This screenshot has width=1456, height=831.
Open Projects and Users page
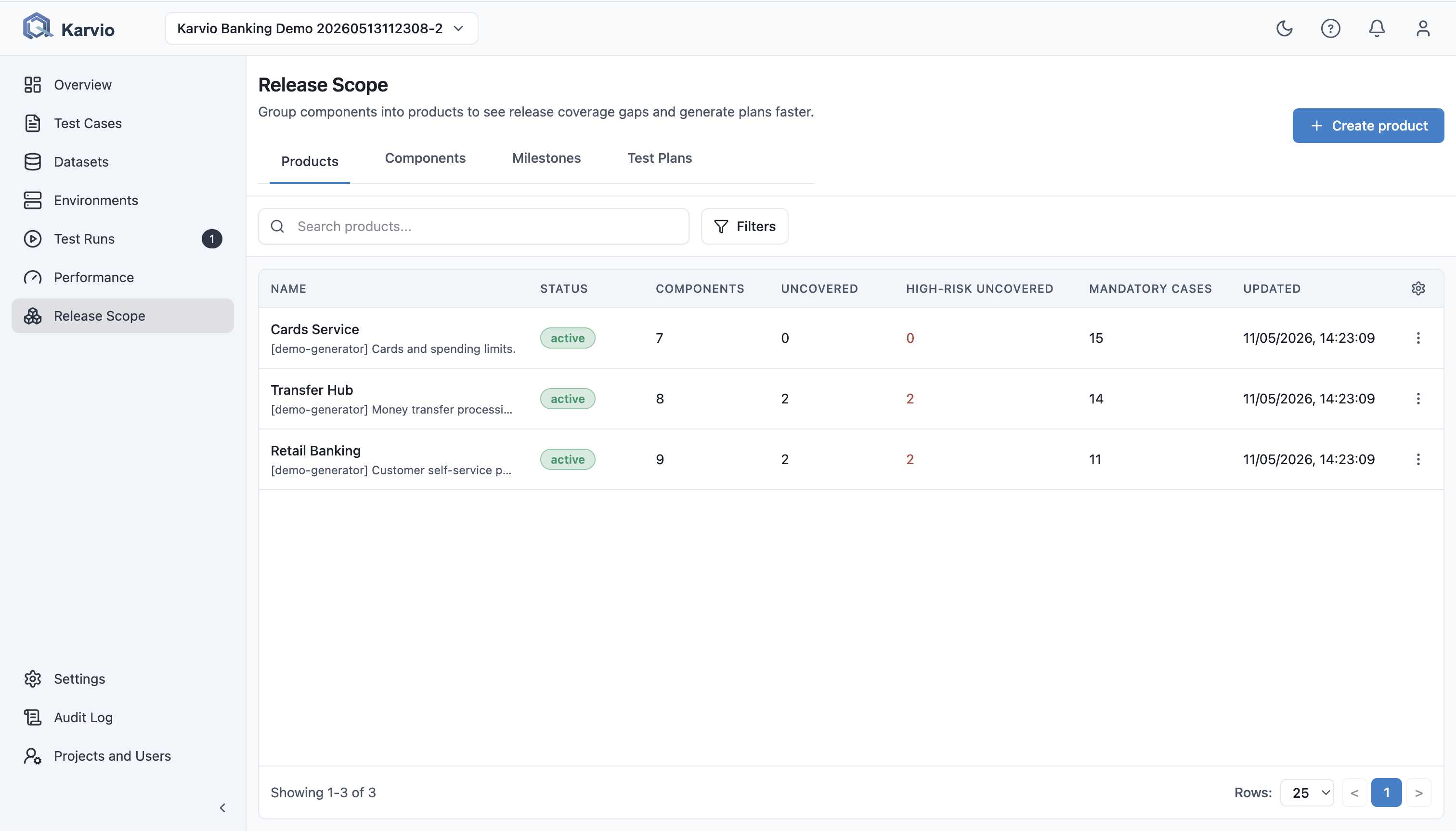(123, 756)
